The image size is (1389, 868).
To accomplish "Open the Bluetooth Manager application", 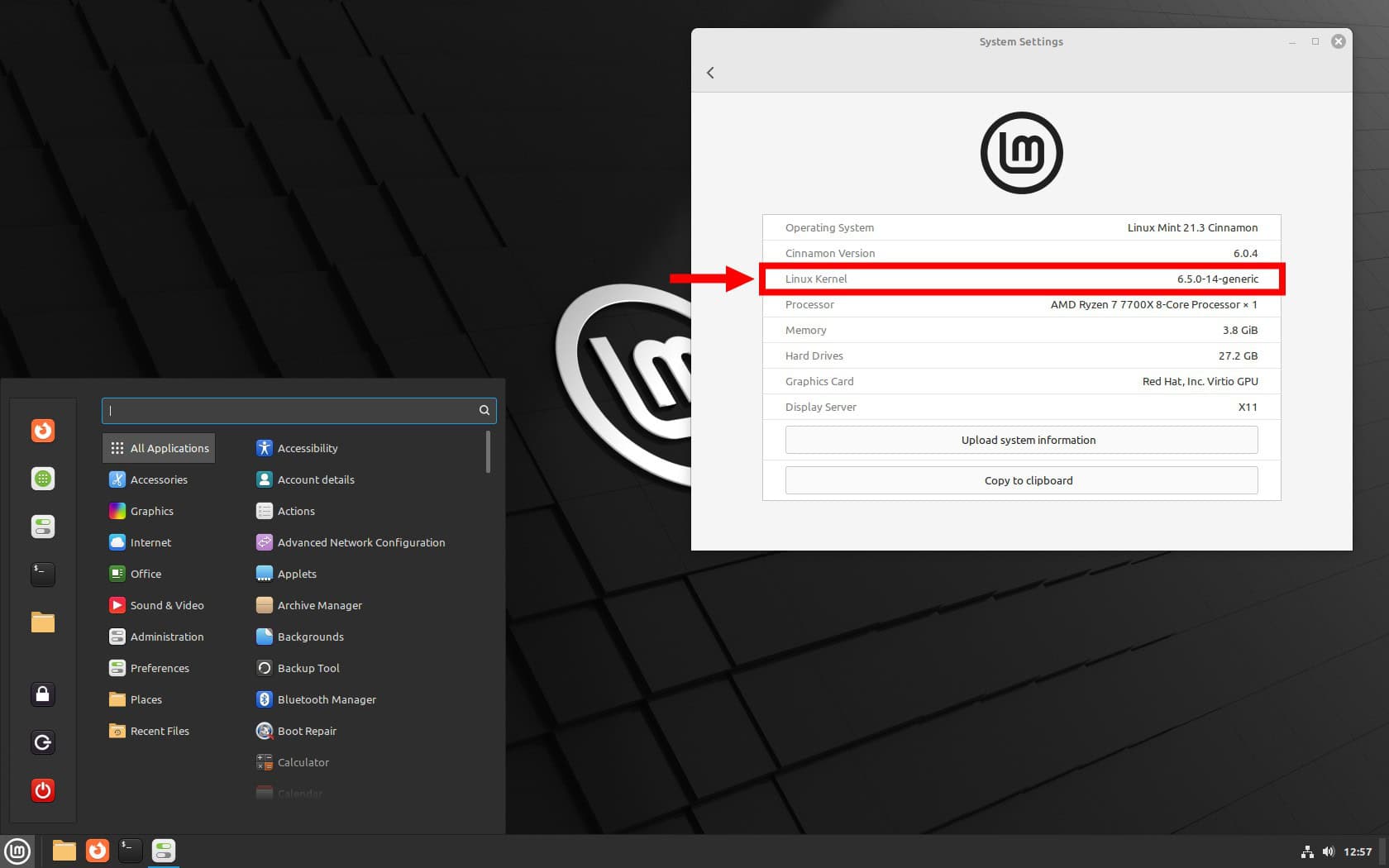I will click(326, 699).
